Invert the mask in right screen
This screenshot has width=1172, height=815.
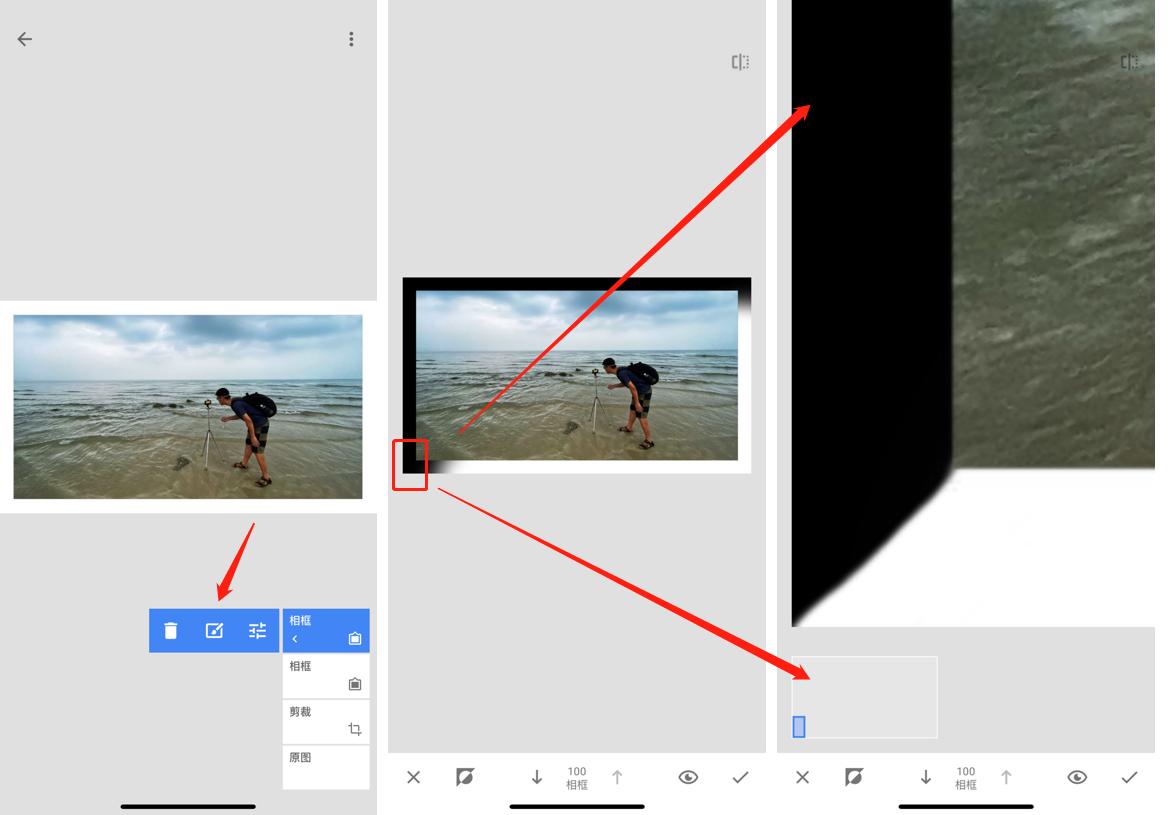[854, 778]
